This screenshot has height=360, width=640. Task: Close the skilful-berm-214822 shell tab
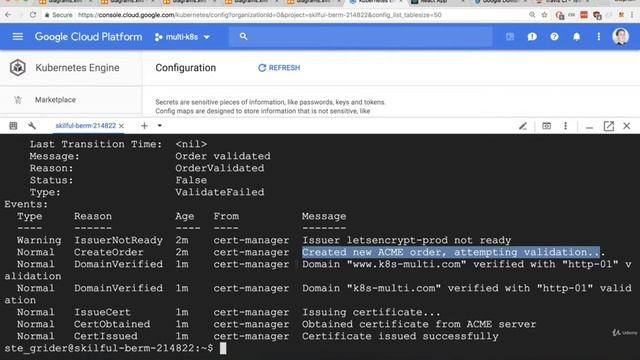[121, 126]
